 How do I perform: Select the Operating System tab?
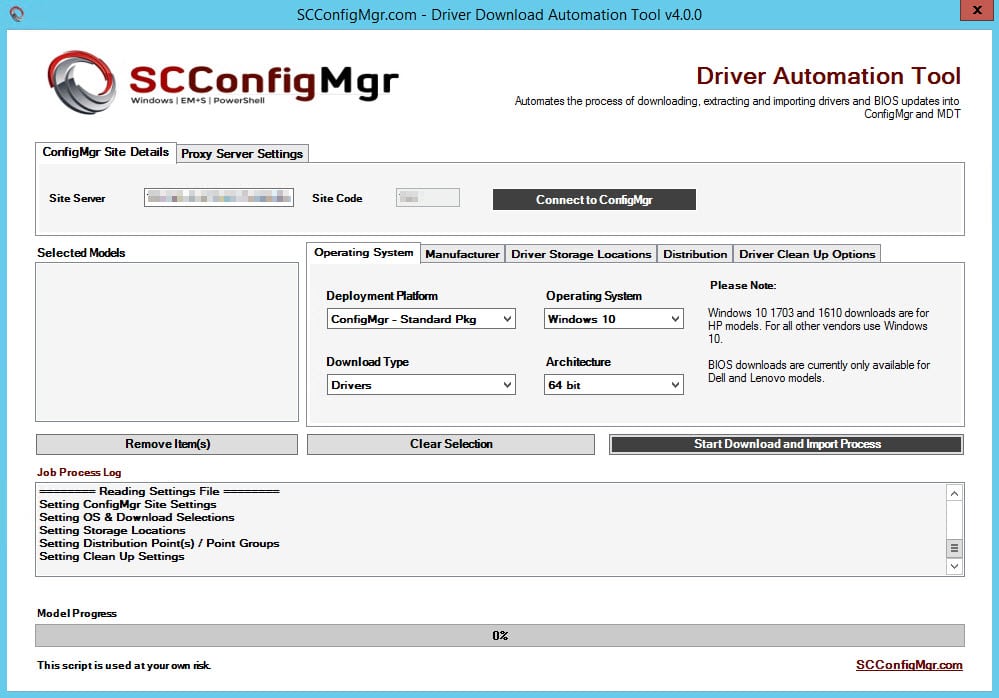pyautogui.click(x=363, y=253)
